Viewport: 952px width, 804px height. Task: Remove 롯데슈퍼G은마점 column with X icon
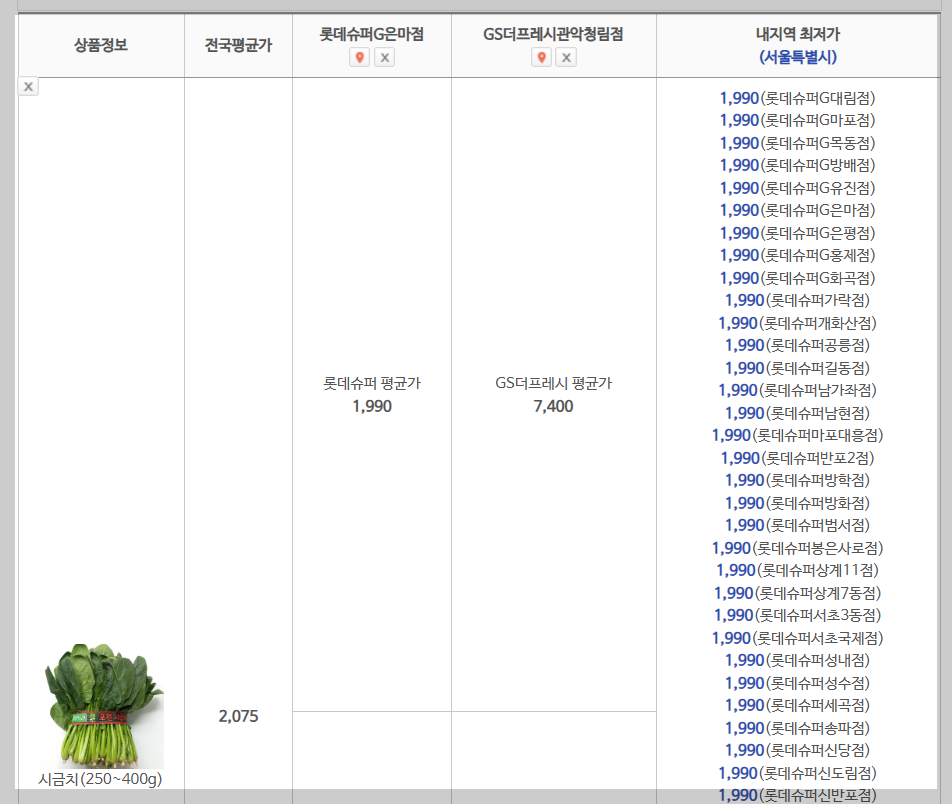point(384,58)
